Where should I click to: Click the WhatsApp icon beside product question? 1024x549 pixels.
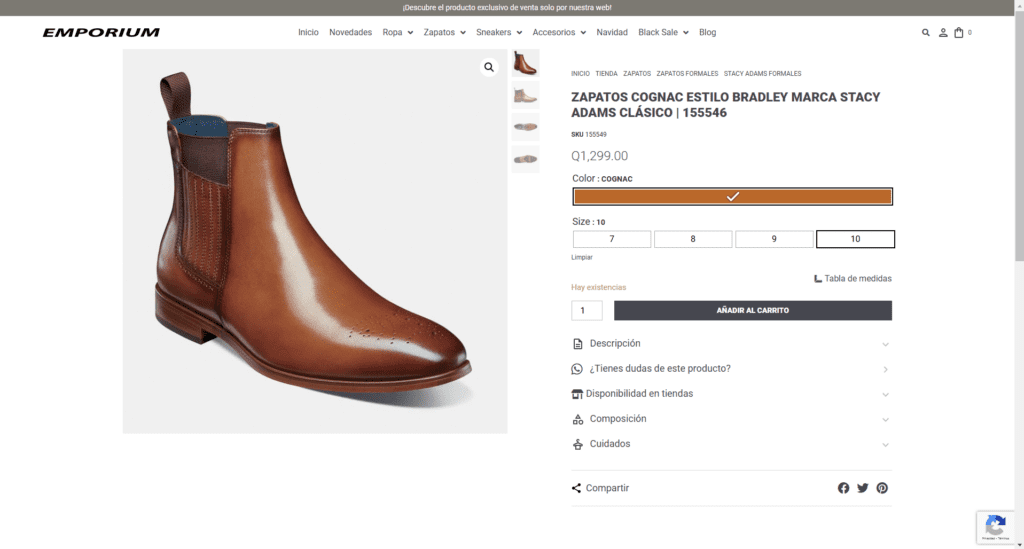point(577,369)
